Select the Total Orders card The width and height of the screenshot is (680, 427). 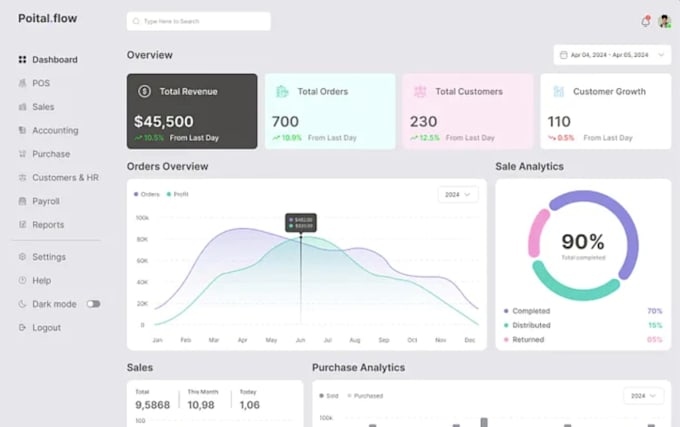(330, 111)
